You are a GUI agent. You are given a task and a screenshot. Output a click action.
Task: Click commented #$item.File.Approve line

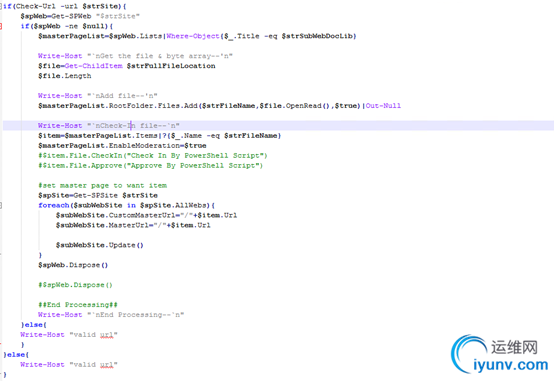tap(151, 165)
